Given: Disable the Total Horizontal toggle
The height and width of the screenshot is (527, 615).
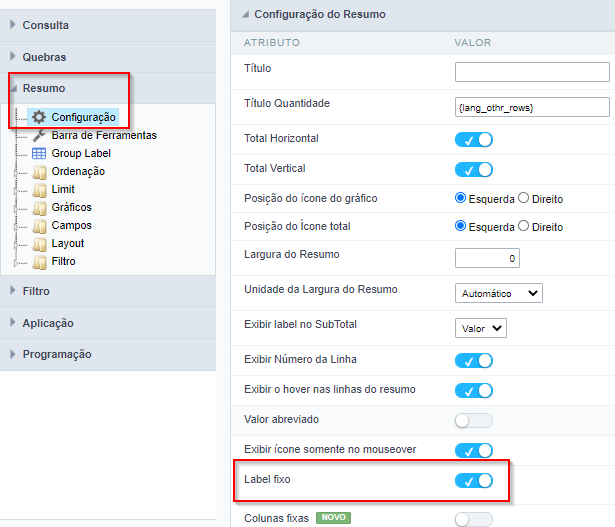Looking at the screenshot, I should tap(473, 140).
